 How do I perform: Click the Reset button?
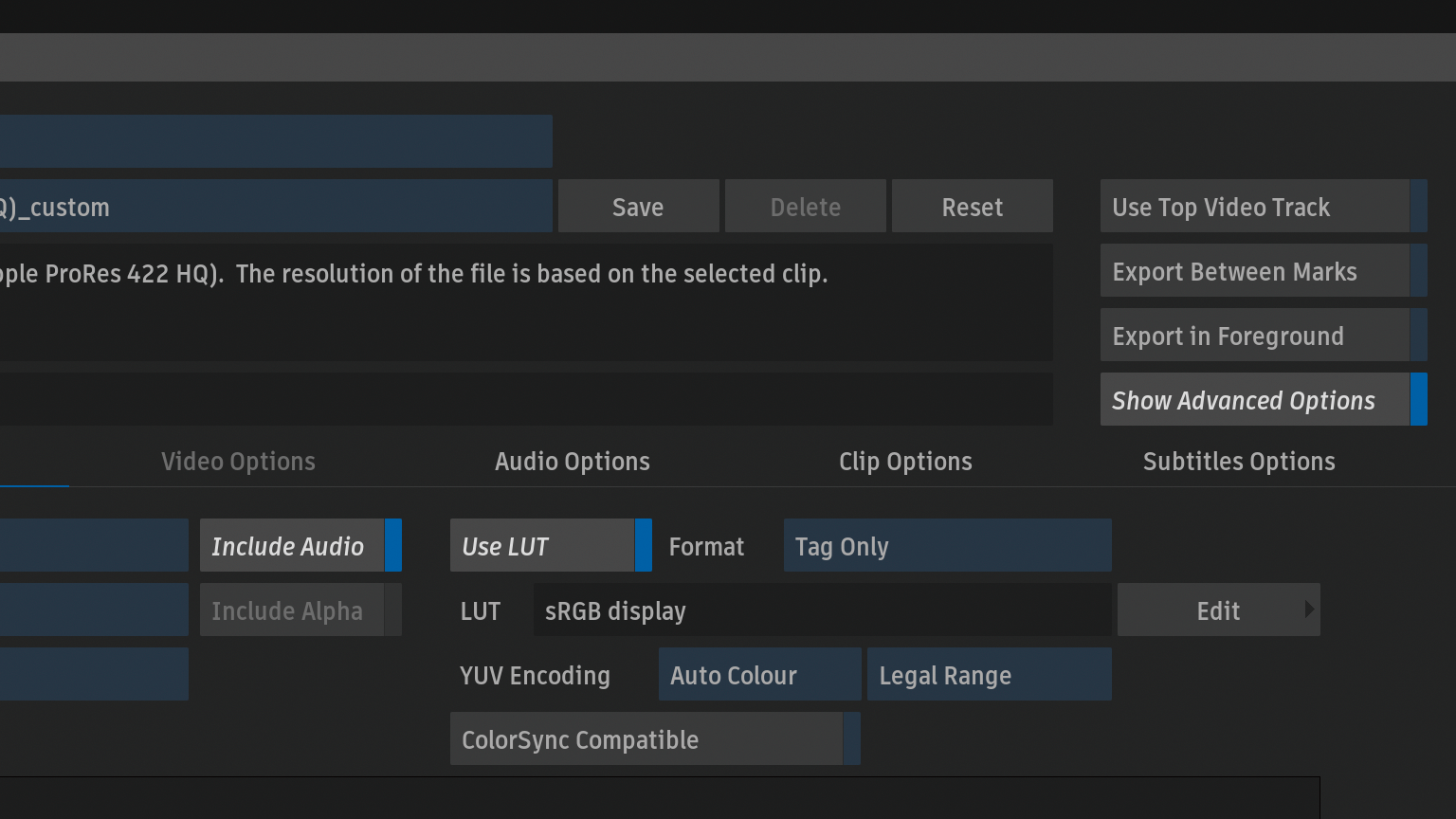click(972, 207)
